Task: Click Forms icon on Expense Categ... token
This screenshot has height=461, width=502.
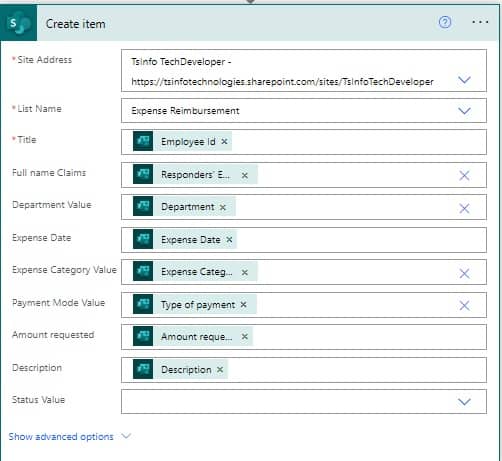Action: click(143, 271)
